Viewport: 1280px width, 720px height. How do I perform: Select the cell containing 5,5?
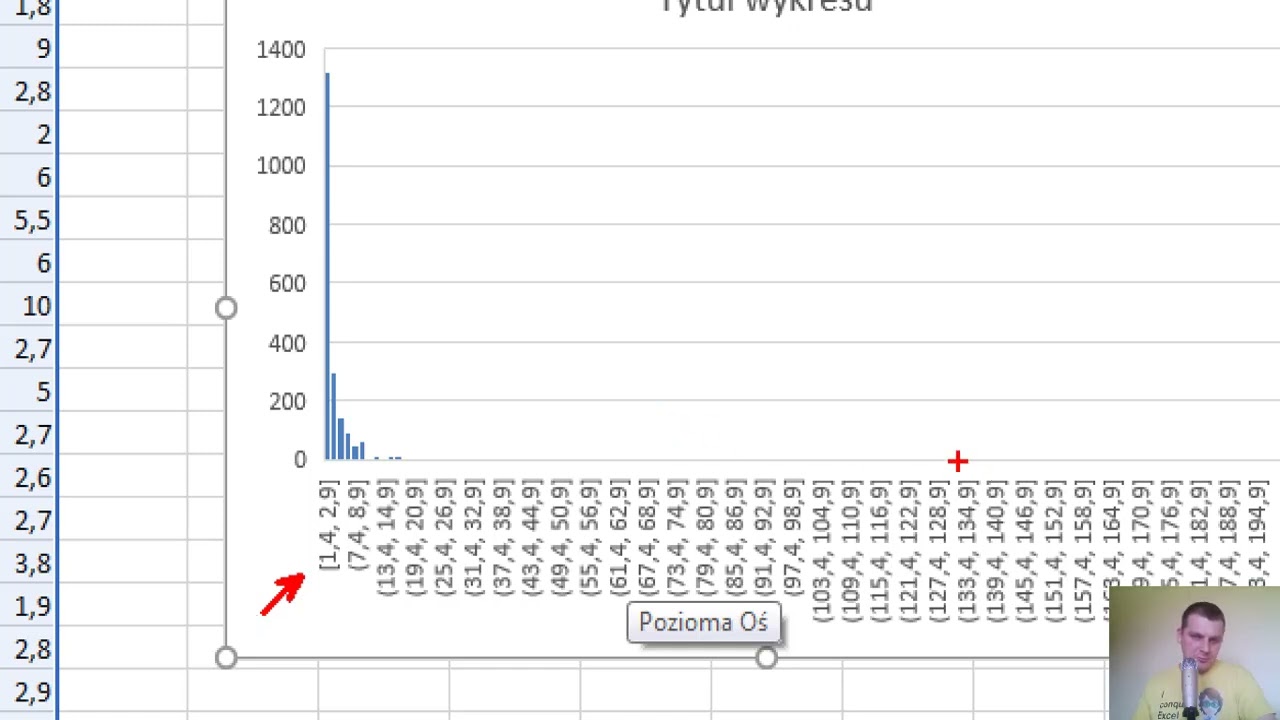click(x=29, y=220)
